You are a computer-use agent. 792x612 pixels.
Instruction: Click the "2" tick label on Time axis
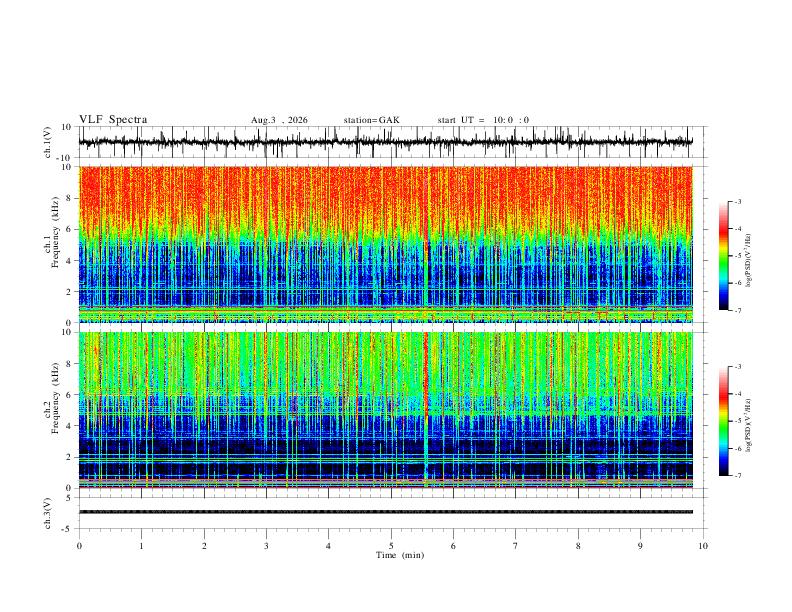click(x=204, y=546)
